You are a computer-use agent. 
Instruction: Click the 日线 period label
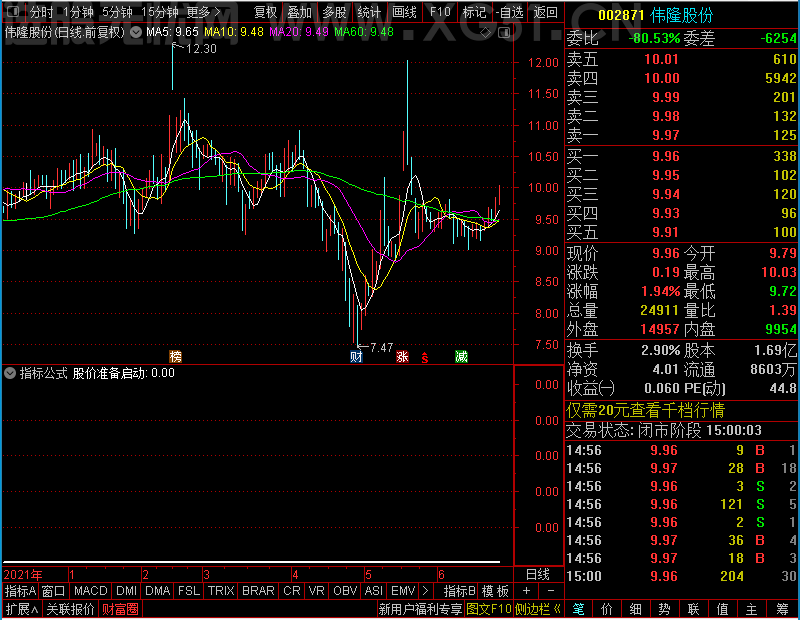[538, 574]
